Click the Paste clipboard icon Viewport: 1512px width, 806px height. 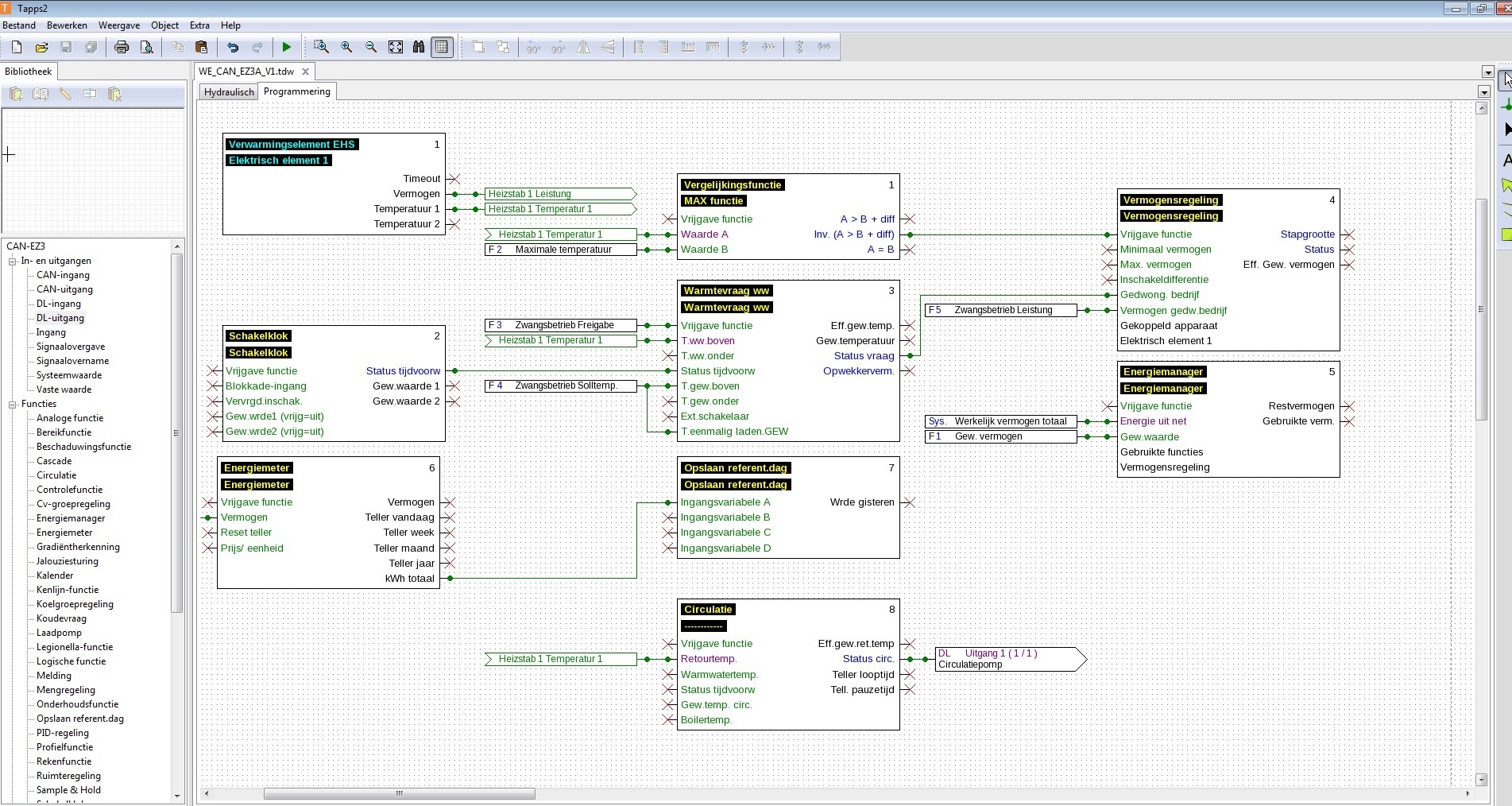click(x=202, y=48)
